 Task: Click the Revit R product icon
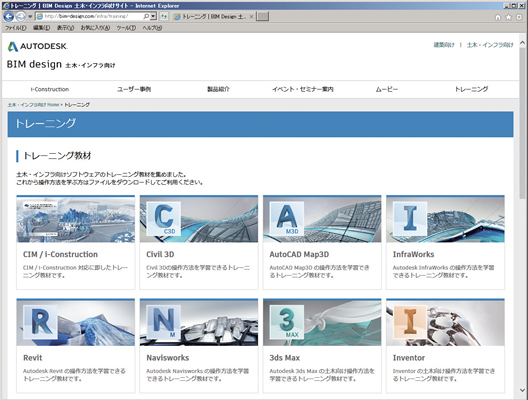[40, 322]
